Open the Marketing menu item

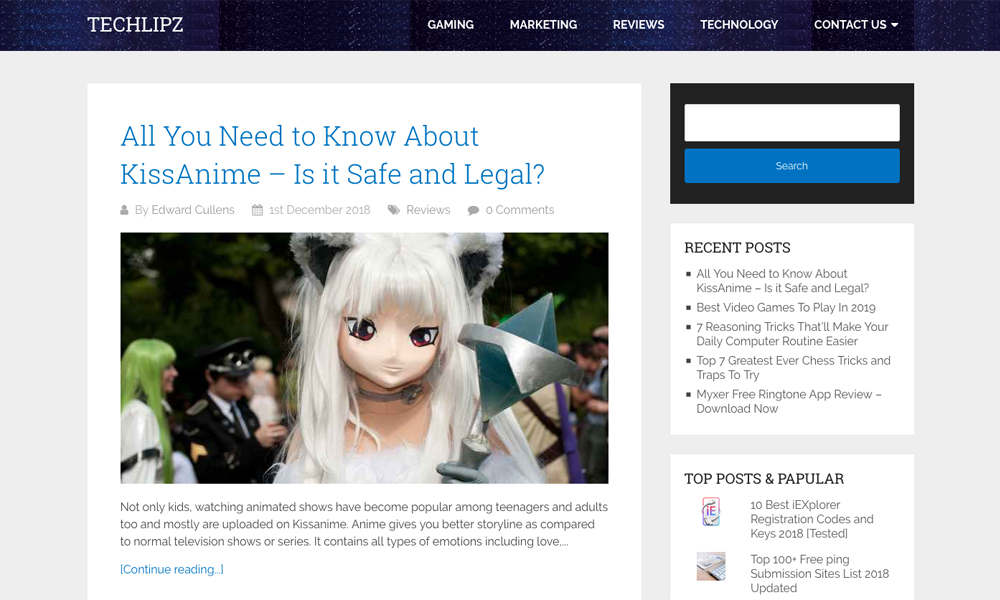click(x=543, y=25)
